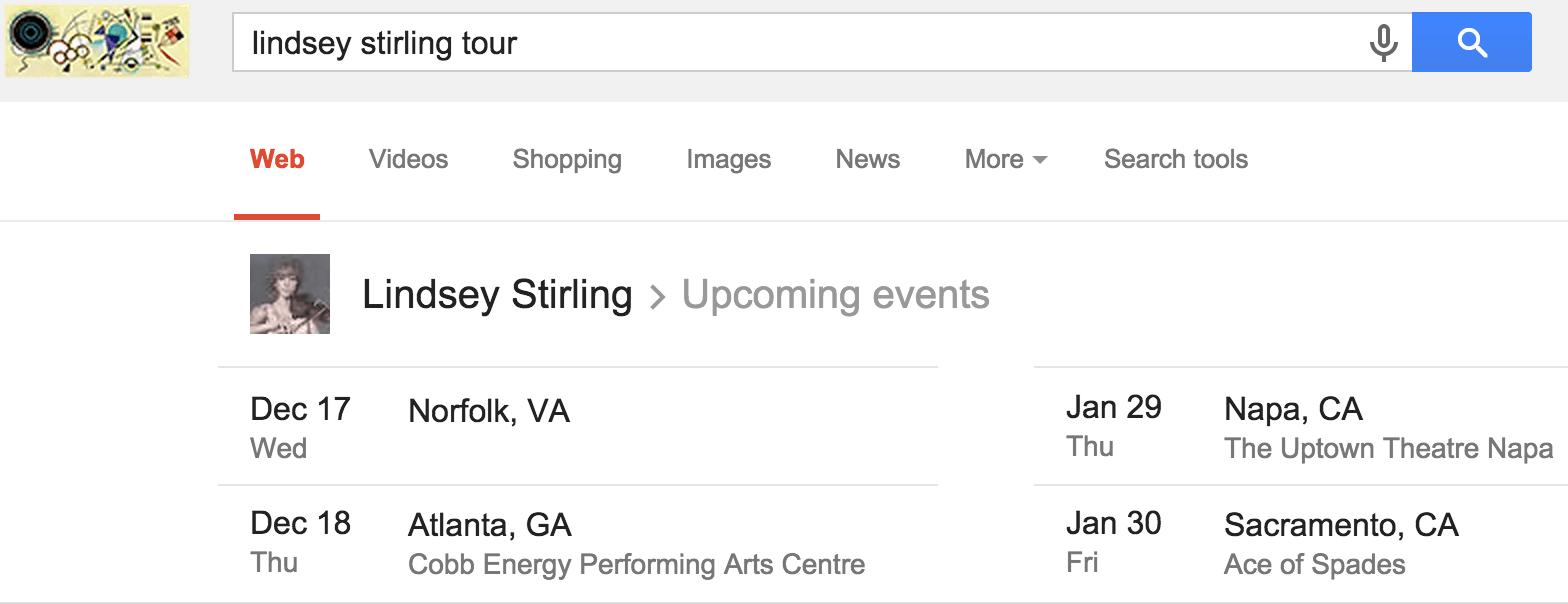Image resolution: width=1568 pixels, height=604 pixels.
Task: Click the Lindsey Stirling thumbnail photo
Action: (290, 294)
